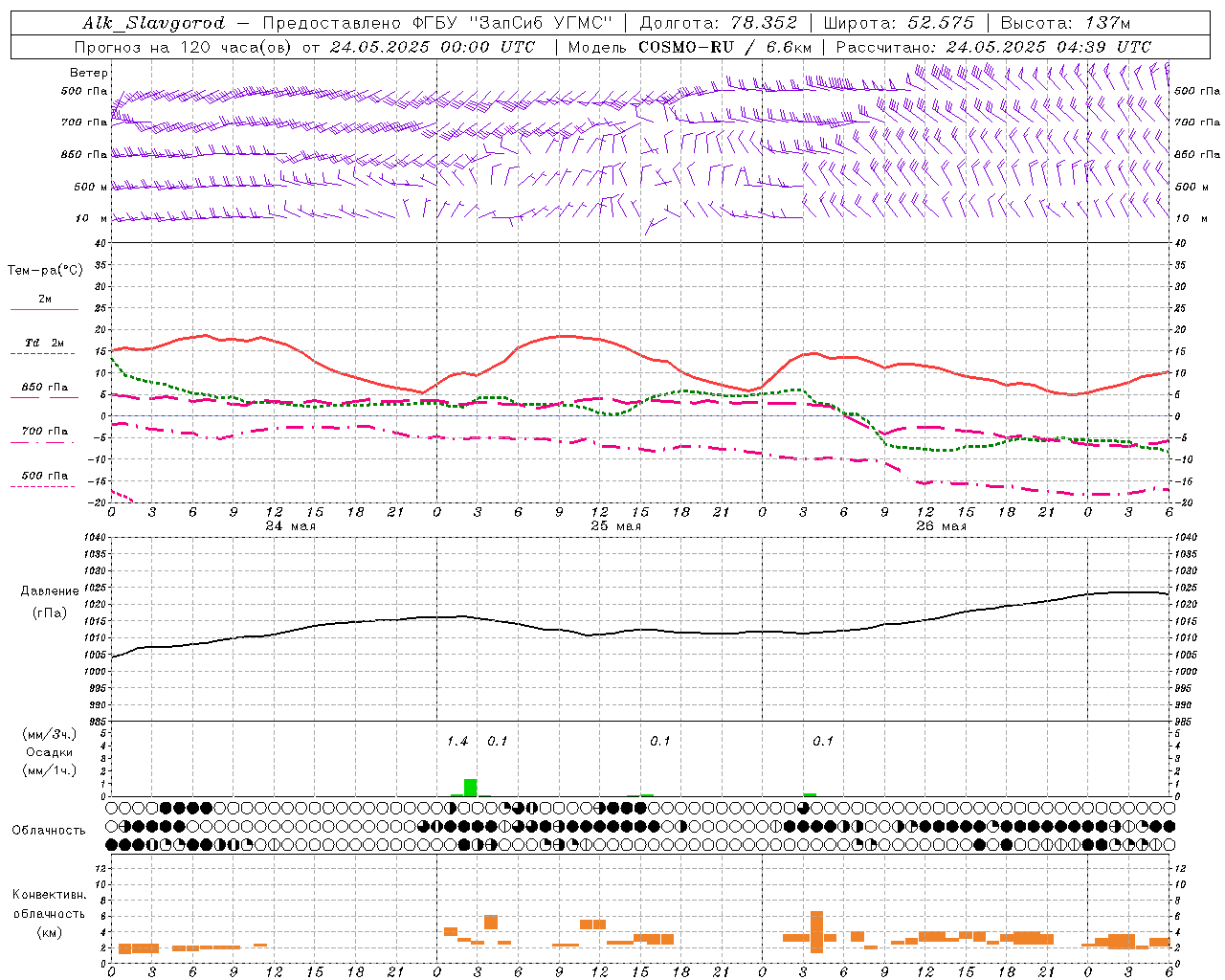This screenshot has height=980, width=1225.
Task: Click the 1.4 precipitation amount value
Action: point(457,742)
